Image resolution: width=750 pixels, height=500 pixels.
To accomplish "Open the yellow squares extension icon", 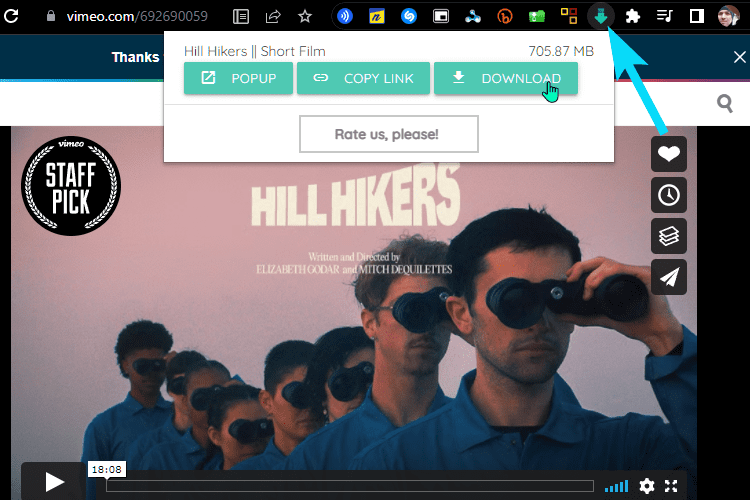I will (569, 16).
